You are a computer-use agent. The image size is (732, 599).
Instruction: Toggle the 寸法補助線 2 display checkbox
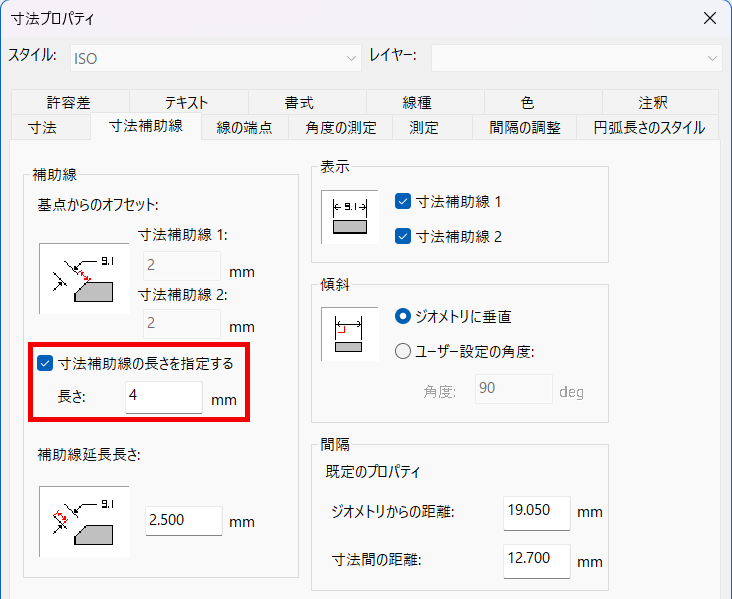(x=403, y=237)
